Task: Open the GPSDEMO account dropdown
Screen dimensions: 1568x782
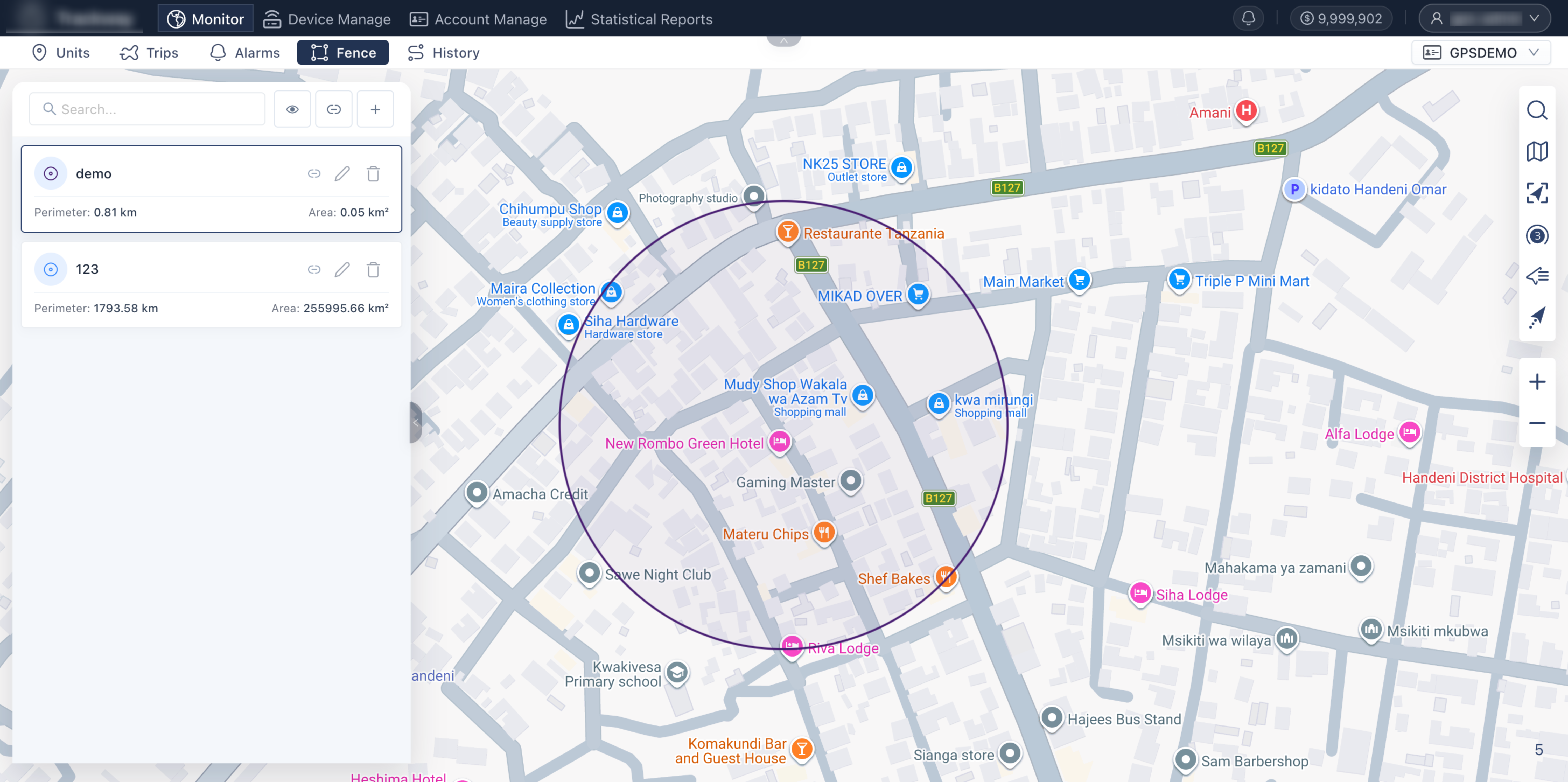Action: click(1480, 53)
